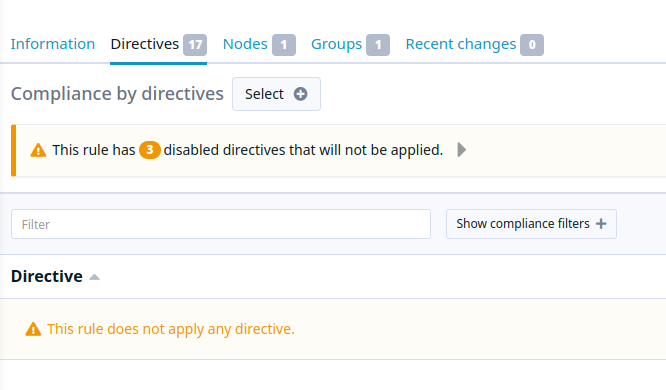Click the plus circle icon in Select button
The height and width of the screenshot is (390, 666).
pyautogui.click(x=300, y=94)
